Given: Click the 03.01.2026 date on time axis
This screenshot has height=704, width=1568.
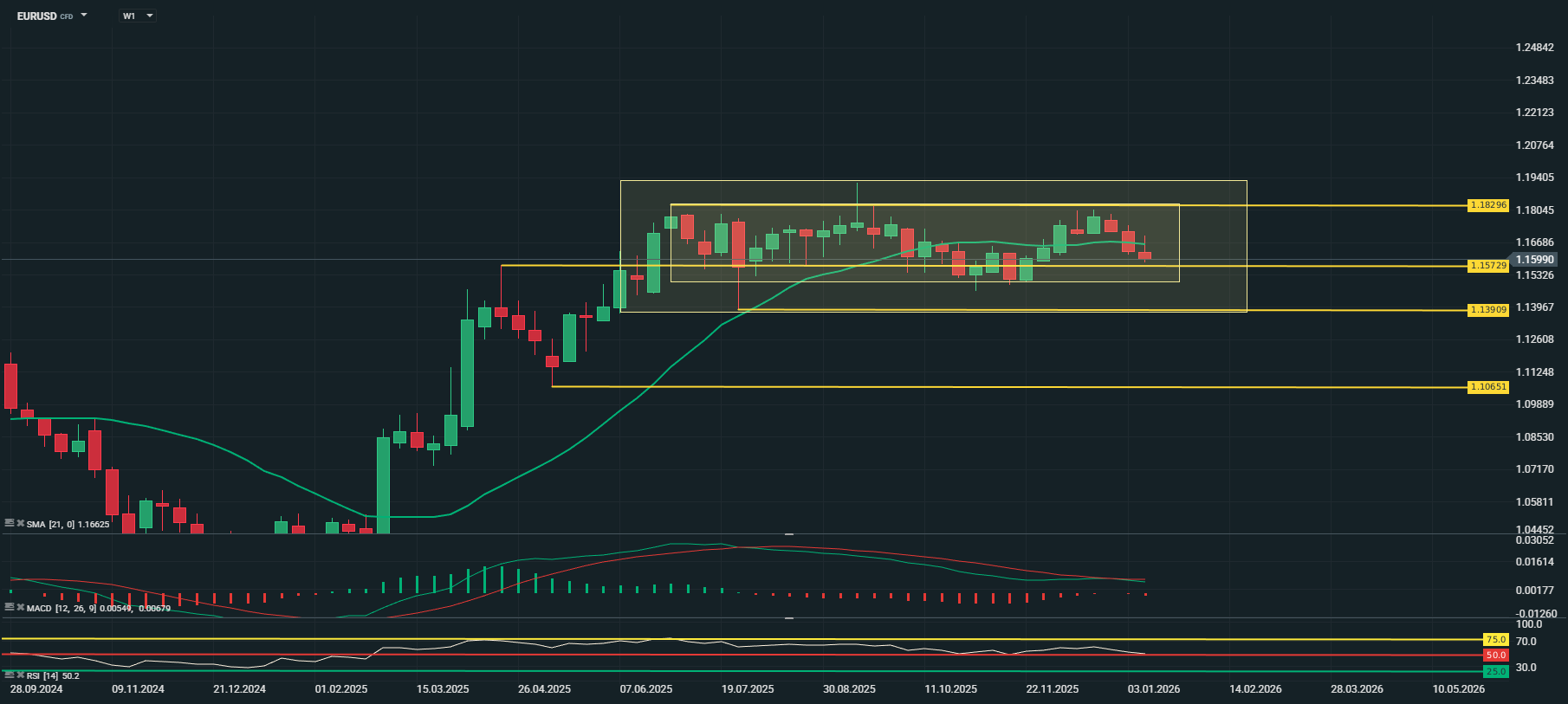Looking at the screenshot, I should 1154,689.
